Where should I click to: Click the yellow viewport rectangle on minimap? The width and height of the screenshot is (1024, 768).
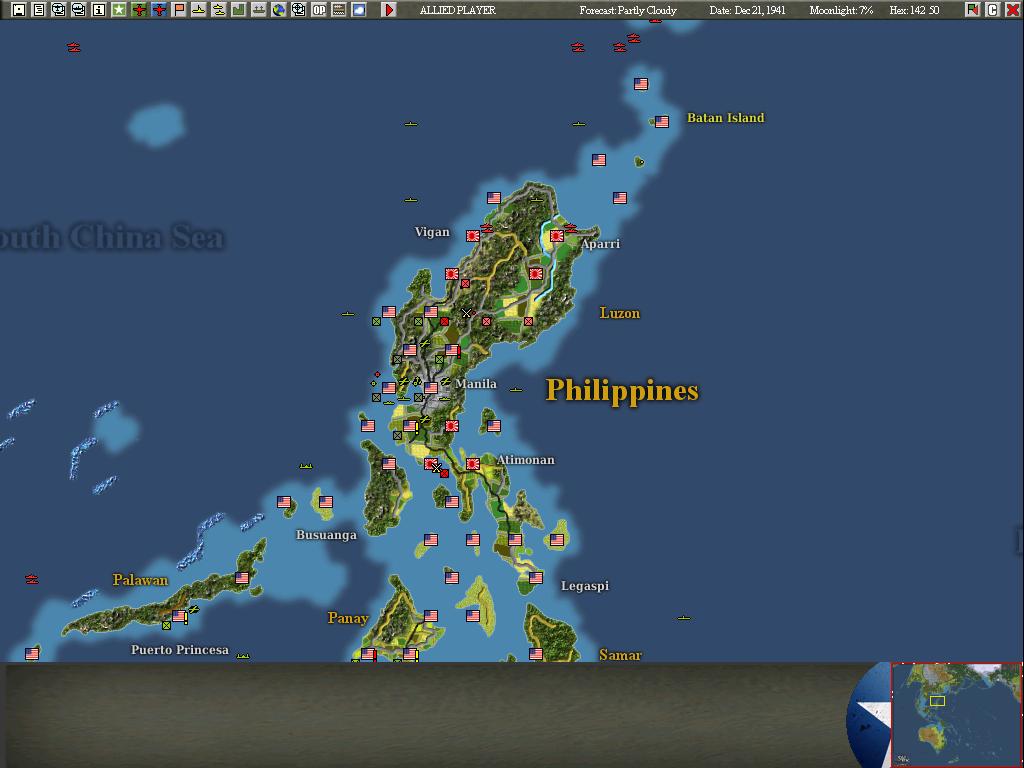(937, 701)
